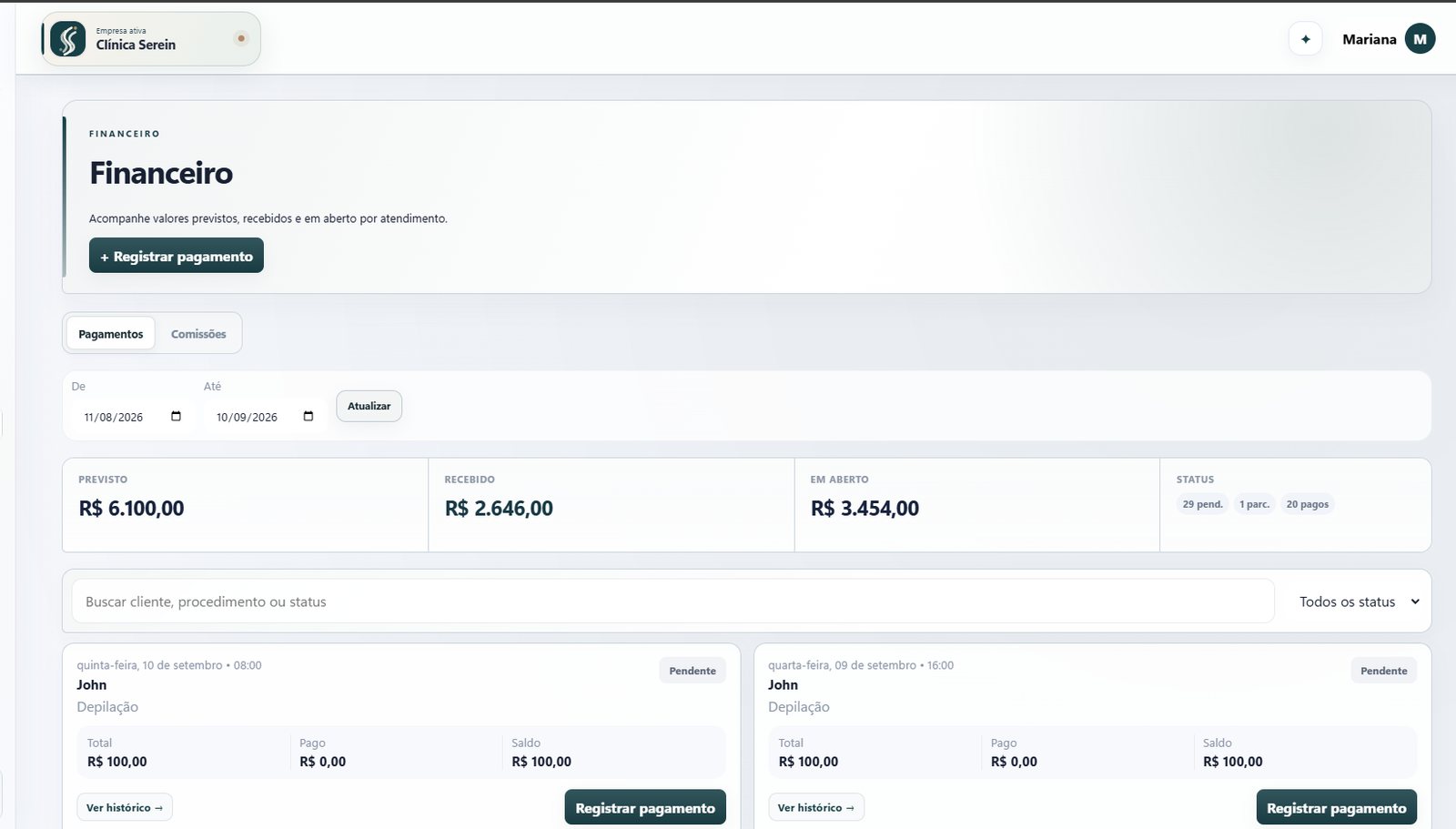
Task: Click the Pendente badge on the quarta-feira card
Action: coord(1383,671)
